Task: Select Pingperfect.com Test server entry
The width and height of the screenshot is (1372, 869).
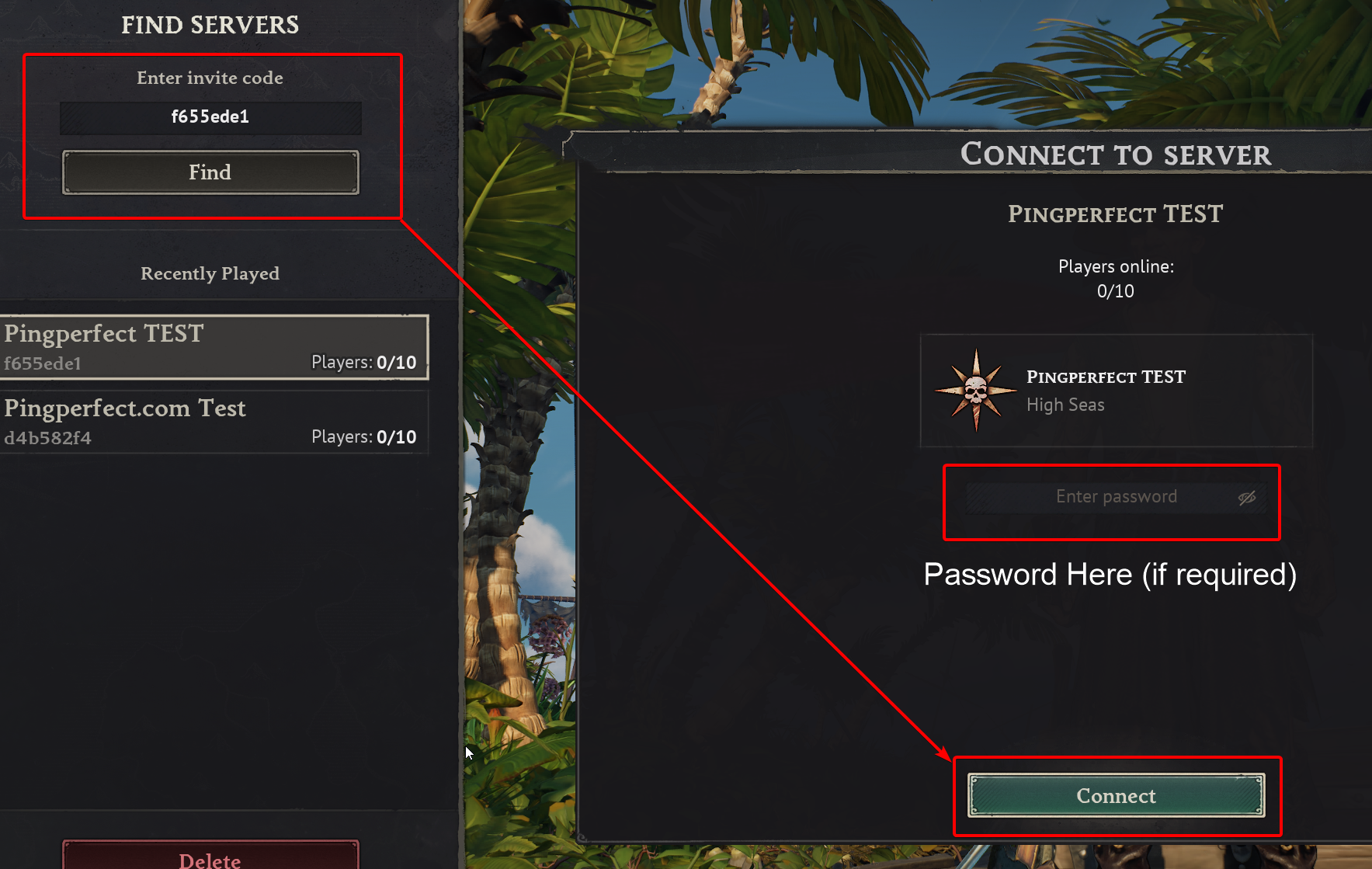Action: (x=214, y=422)
